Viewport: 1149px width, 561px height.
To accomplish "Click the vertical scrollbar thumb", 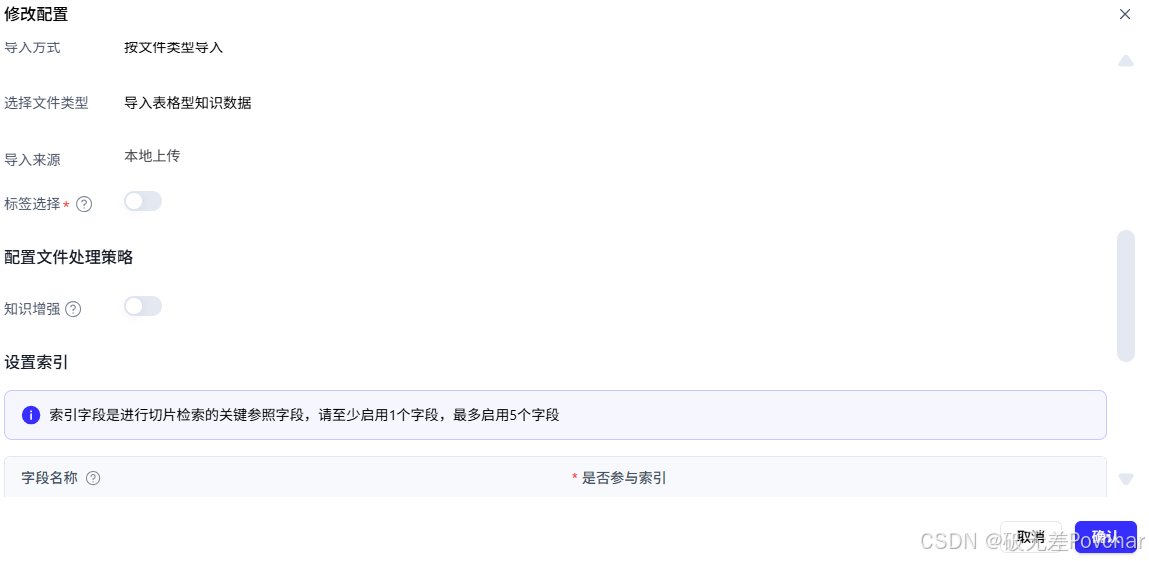I will (x=1126, y=296).
